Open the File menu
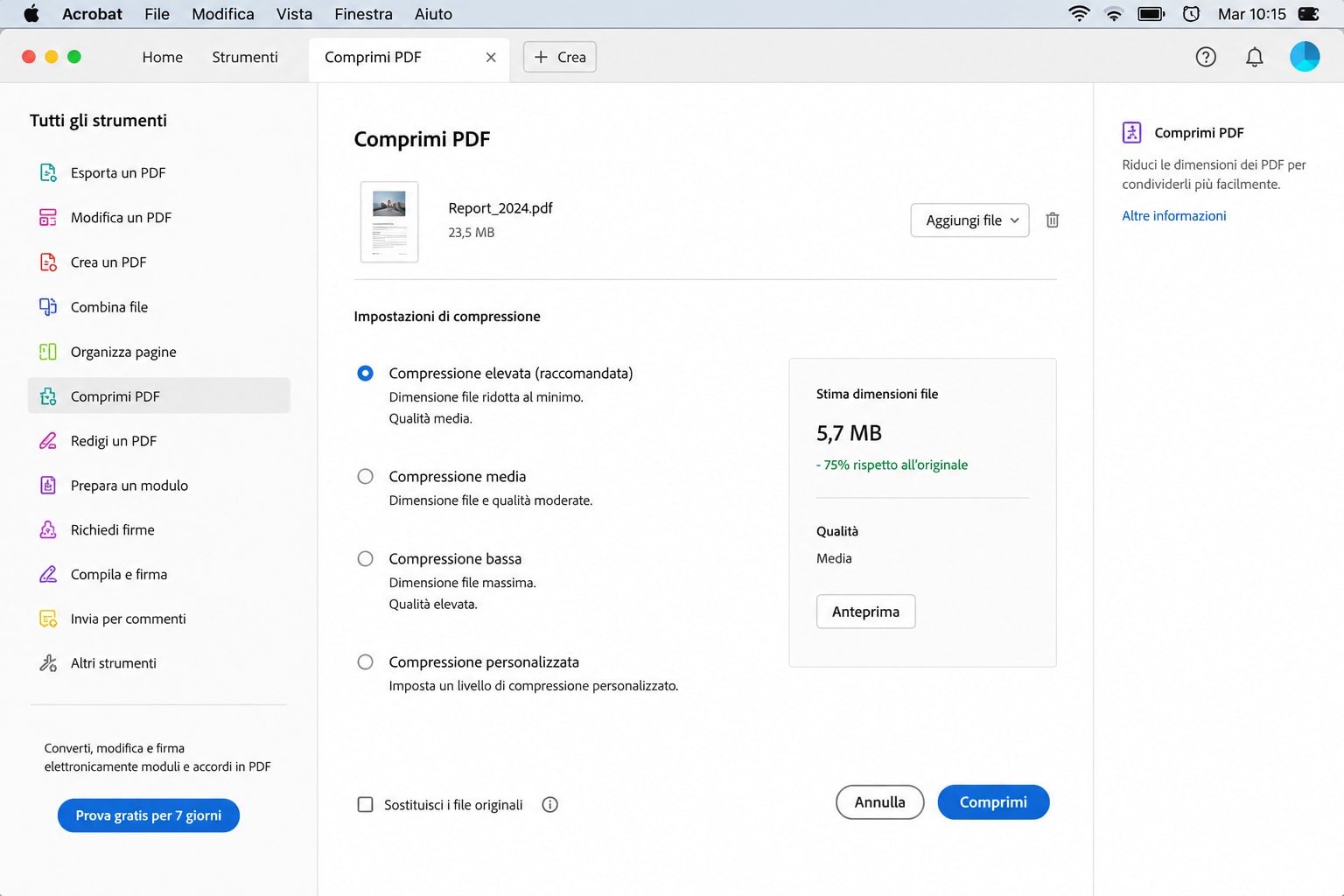Screen dimensions: 1344x896 pos(157,14)
